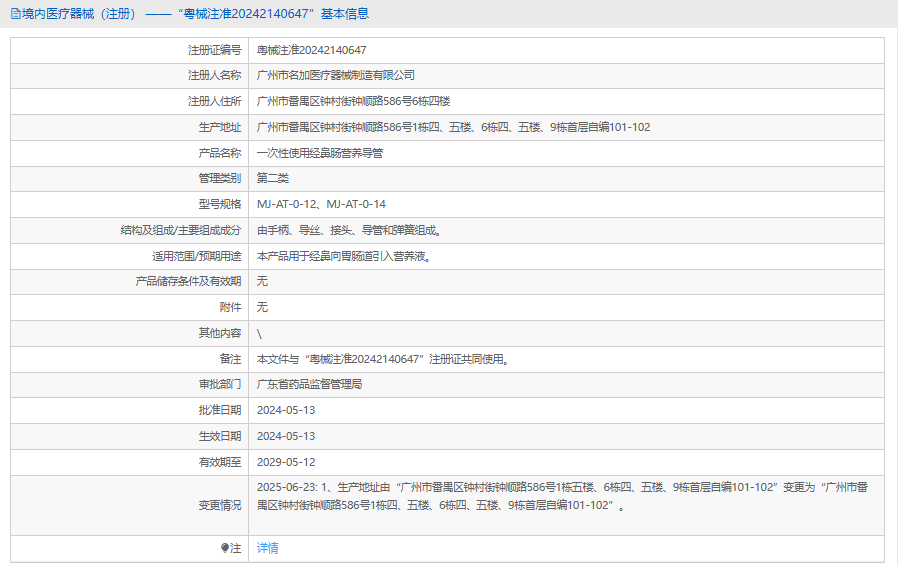Click registrant name 广州市名加医疗器械制造有限公司
The width and height of the screenshot is (899, 566).
[x=335, y=75]
